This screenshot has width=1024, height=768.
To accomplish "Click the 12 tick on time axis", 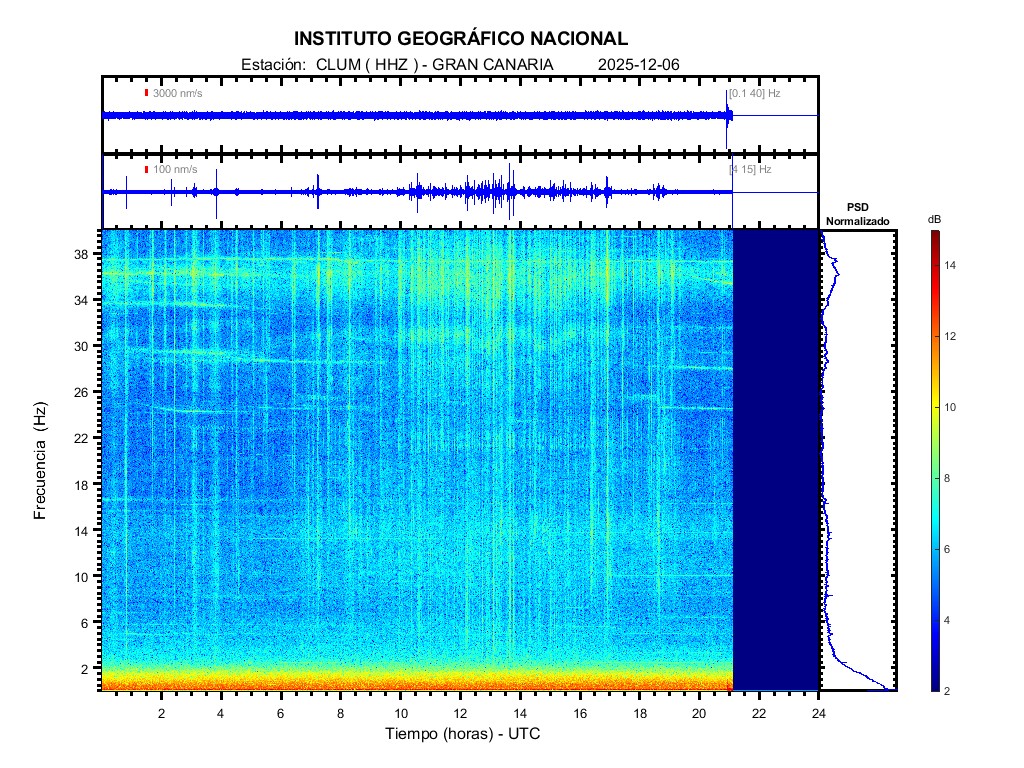I will click(x=460, y=712).
